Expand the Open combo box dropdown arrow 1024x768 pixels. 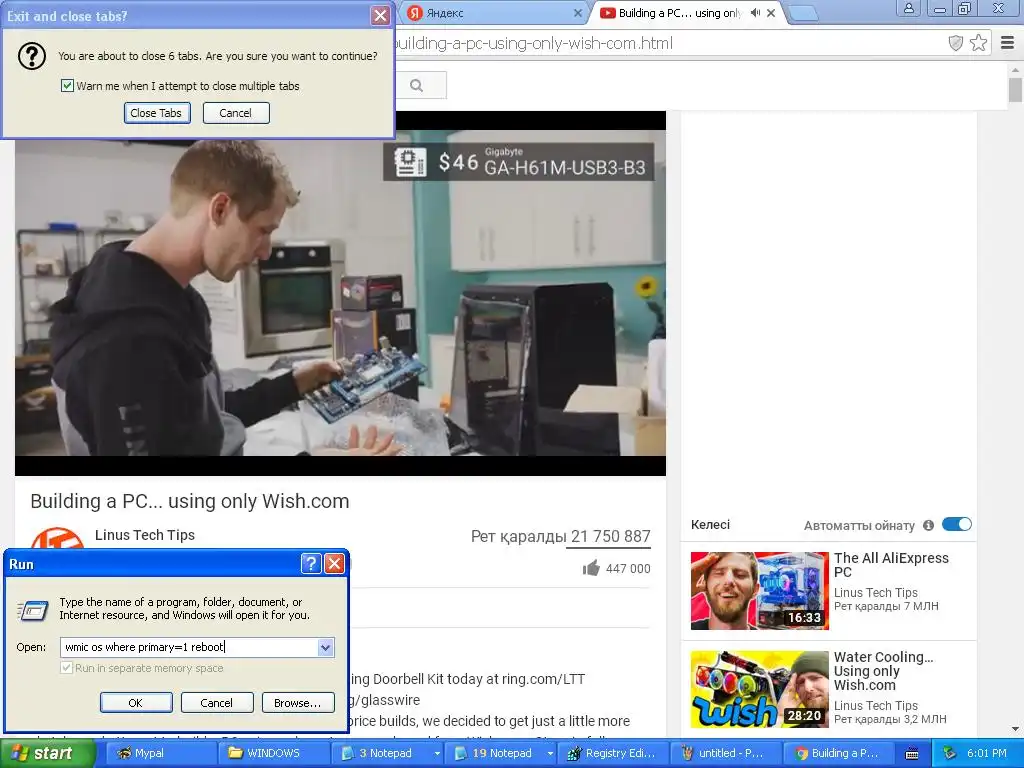click(x=325, y=647)
